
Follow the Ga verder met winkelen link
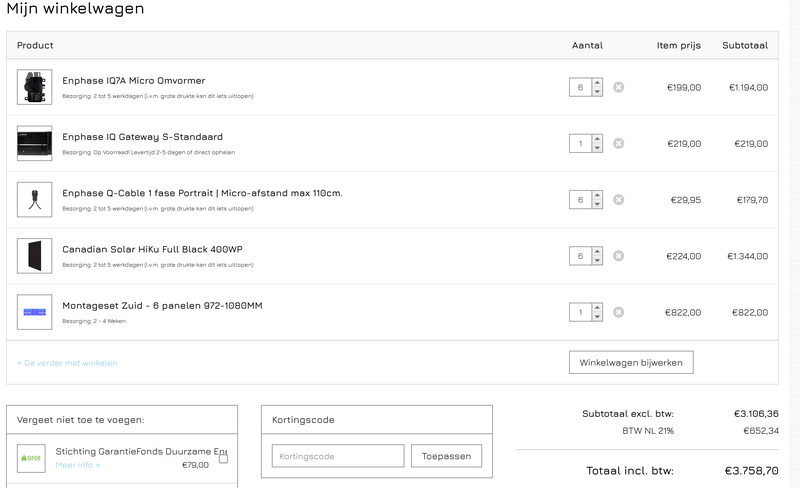point(67,362)
